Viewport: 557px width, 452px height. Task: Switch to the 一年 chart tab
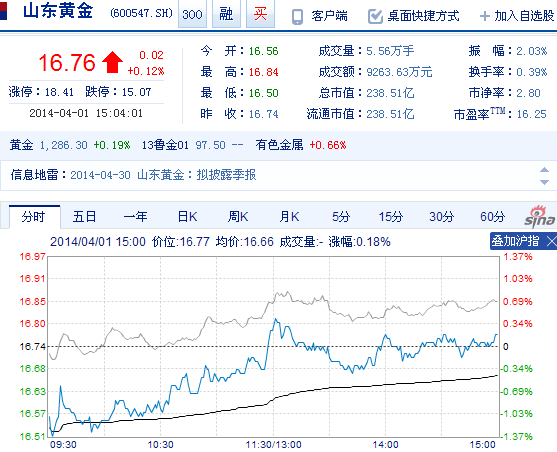click(x=135, y=216)
